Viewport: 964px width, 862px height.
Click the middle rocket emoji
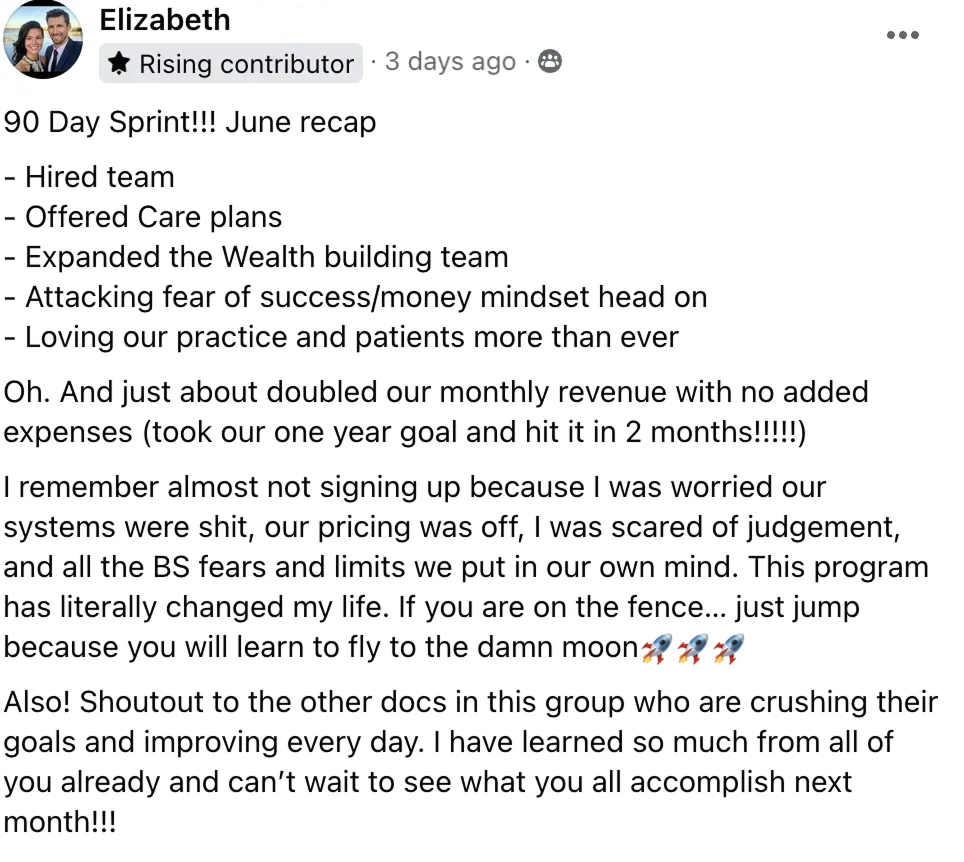click(x=693, y=649)
